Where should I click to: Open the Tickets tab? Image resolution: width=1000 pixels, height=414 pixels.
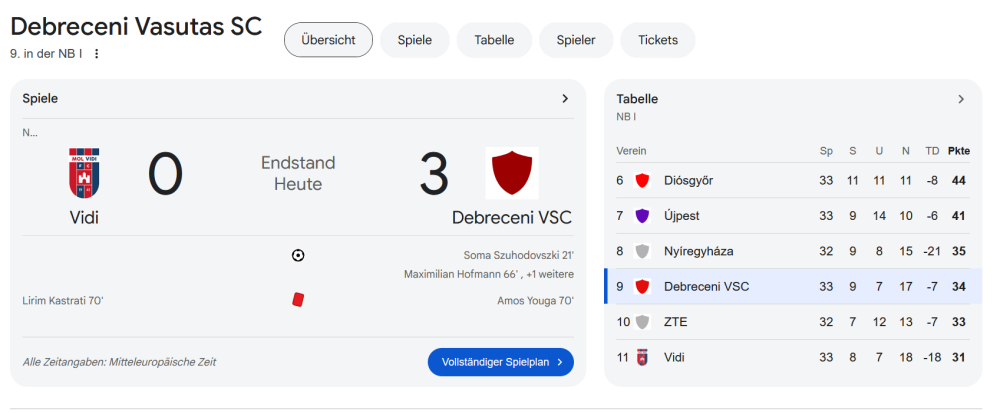(x=657, y=40)
